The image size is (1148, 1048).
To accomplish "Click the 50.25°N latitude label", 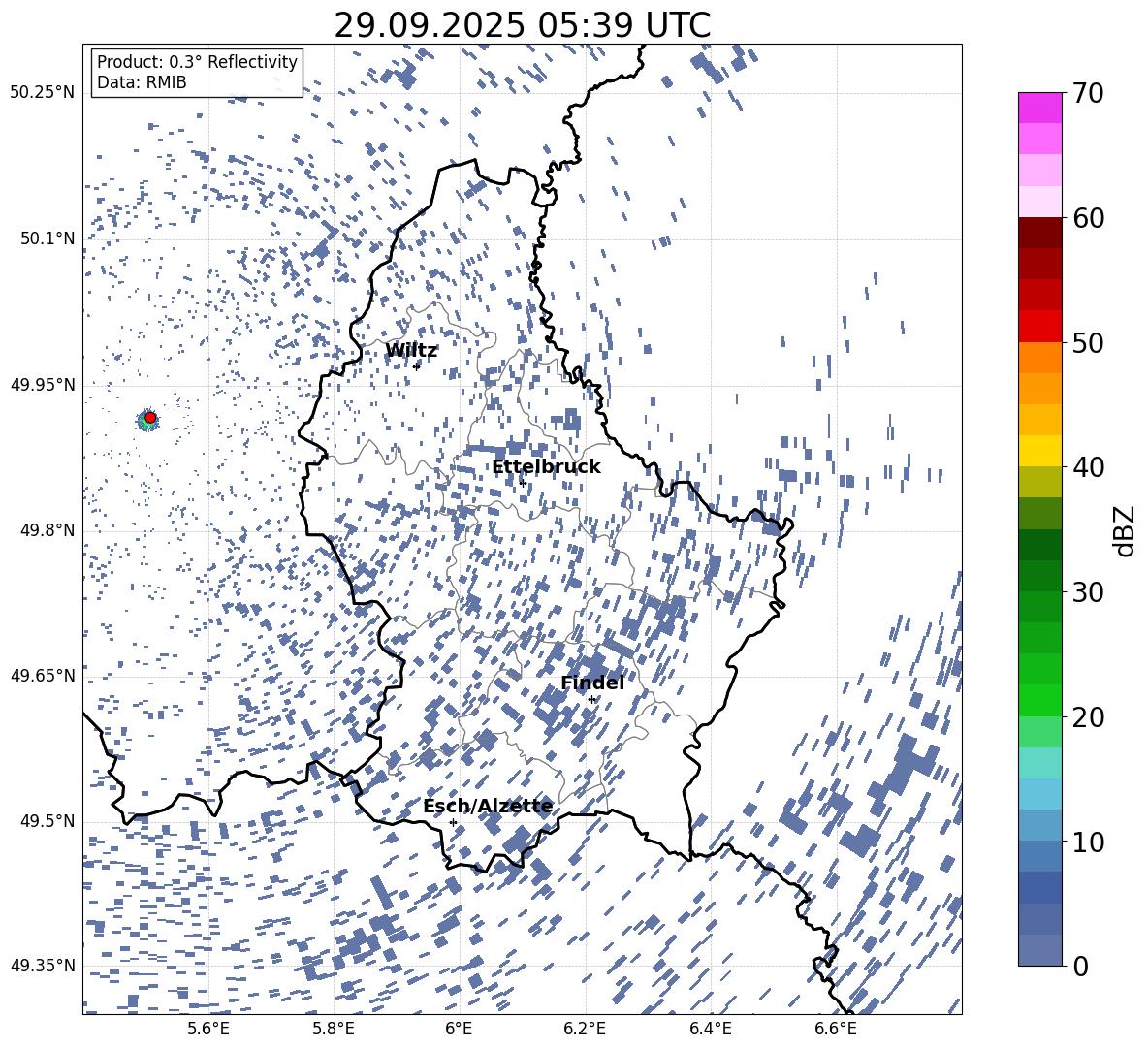I will tap(43, 93).
